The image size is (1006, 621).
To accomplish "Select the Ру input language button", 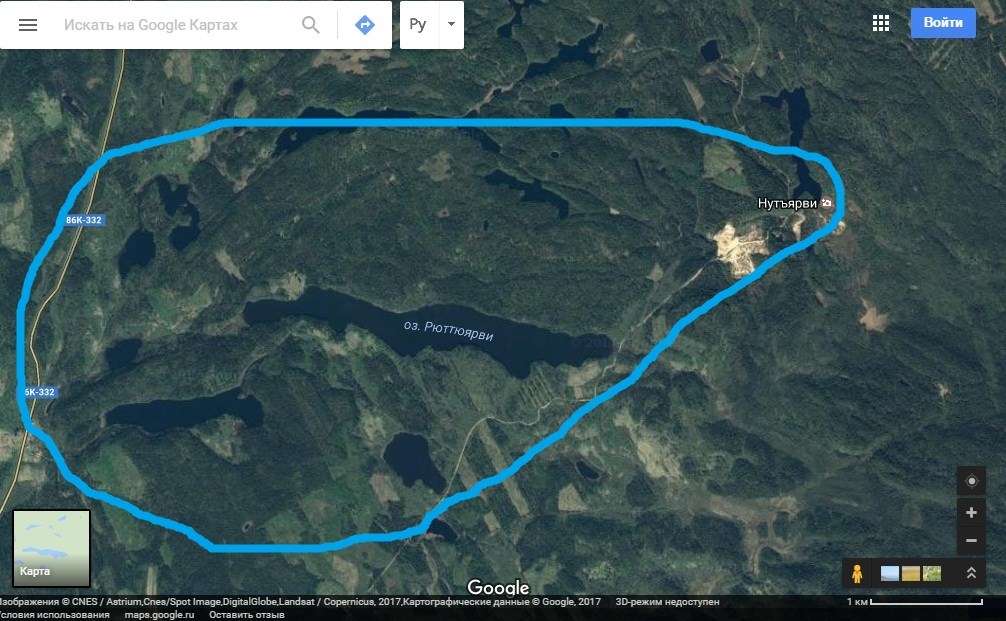I will click(418, 24).
